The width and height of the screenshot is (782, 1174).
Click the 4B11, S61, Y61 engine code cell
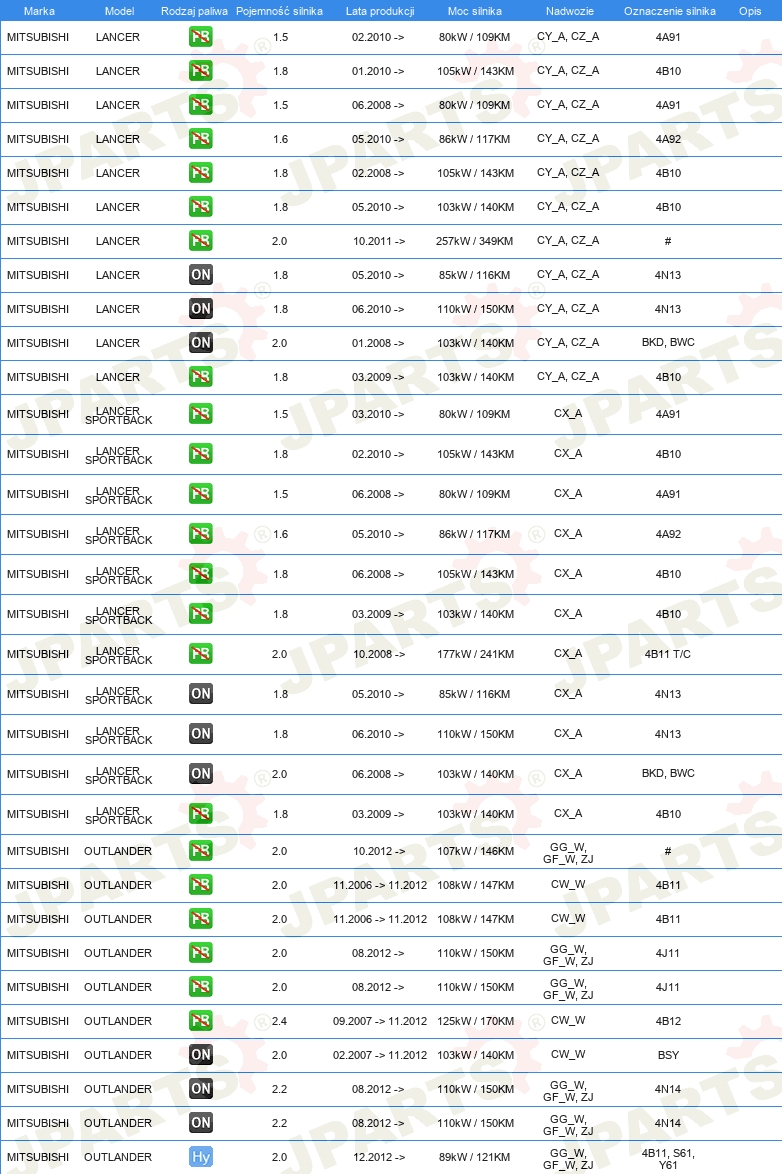tap(668, 1159)
